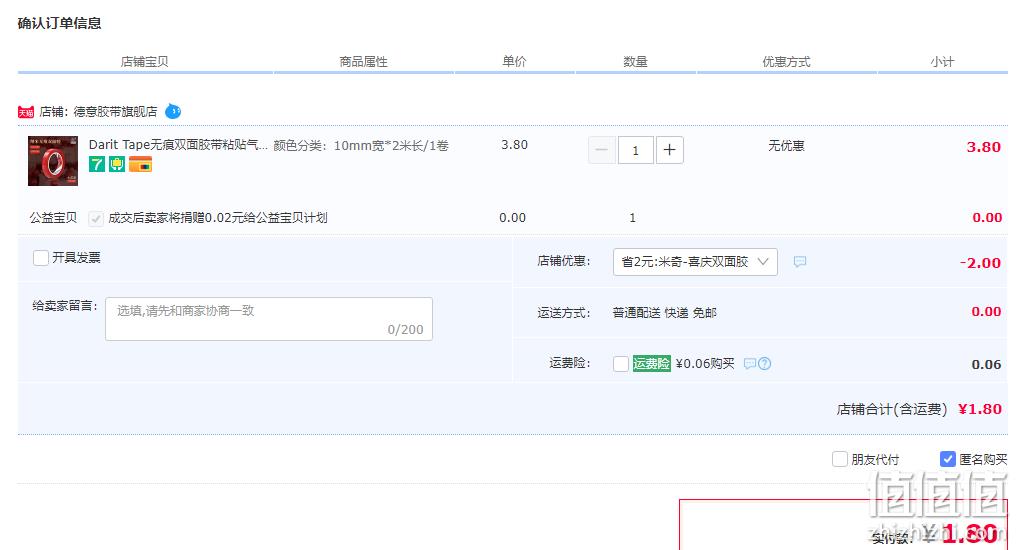Click the 店铺: 德意胶带旗舰店 store name
This screenshot has width=1017, height=550.
98,112
